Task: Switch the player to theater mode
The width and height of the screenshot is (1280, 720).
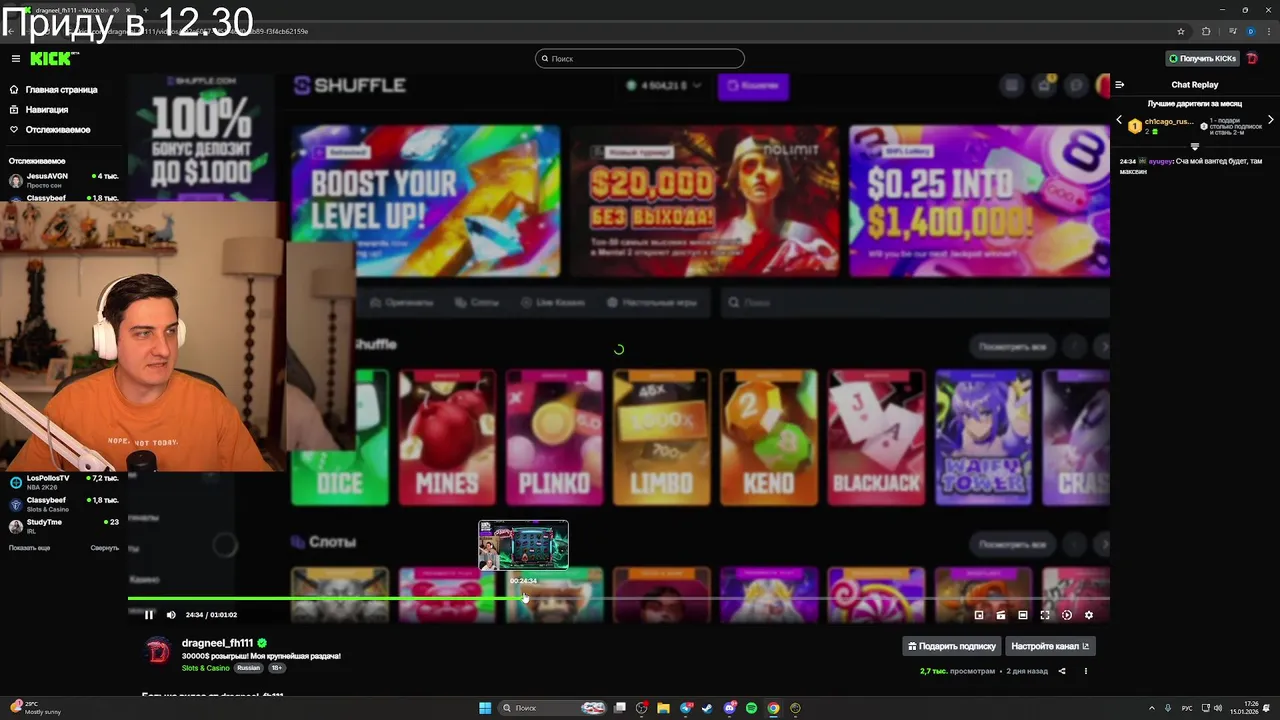Action: [1023, 615]
